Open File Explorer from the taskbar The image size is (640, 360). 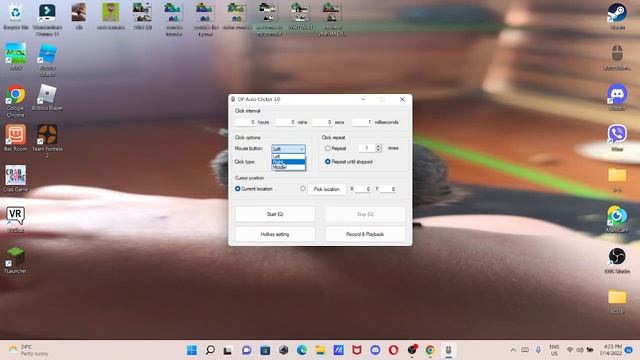pyautogui.click(x=320, y=350)
